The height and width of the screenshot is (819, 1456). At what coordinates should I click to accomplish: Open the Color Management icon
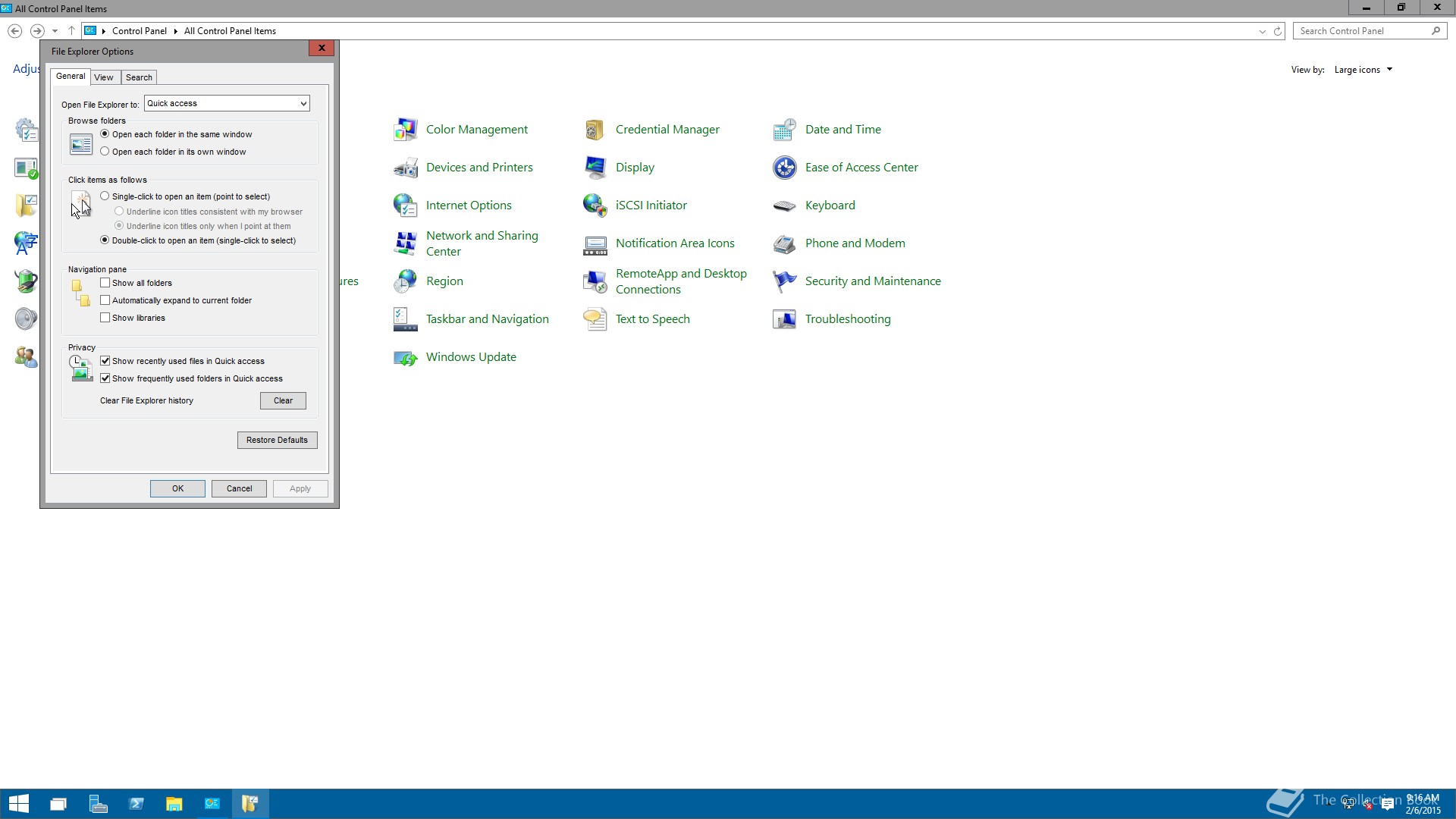(406, 130)
